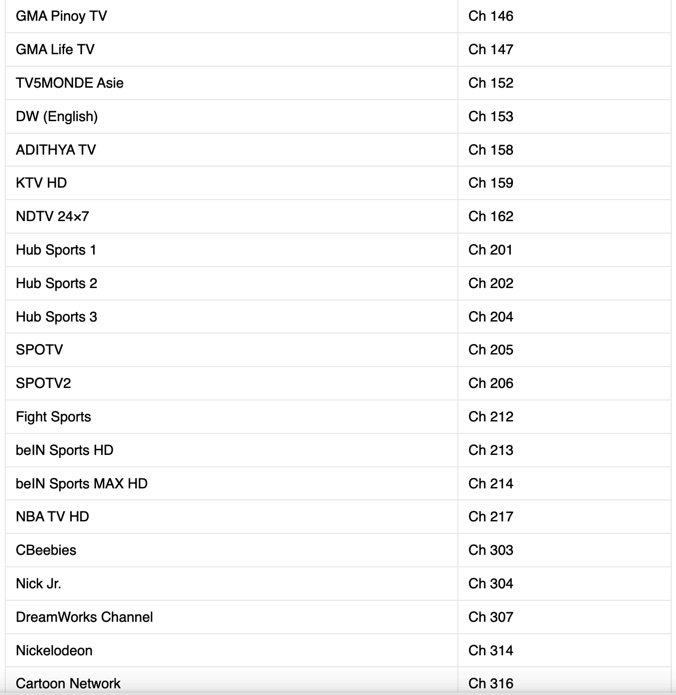
Task: Select the DW (English) entry
Action: tap(338, 116)
